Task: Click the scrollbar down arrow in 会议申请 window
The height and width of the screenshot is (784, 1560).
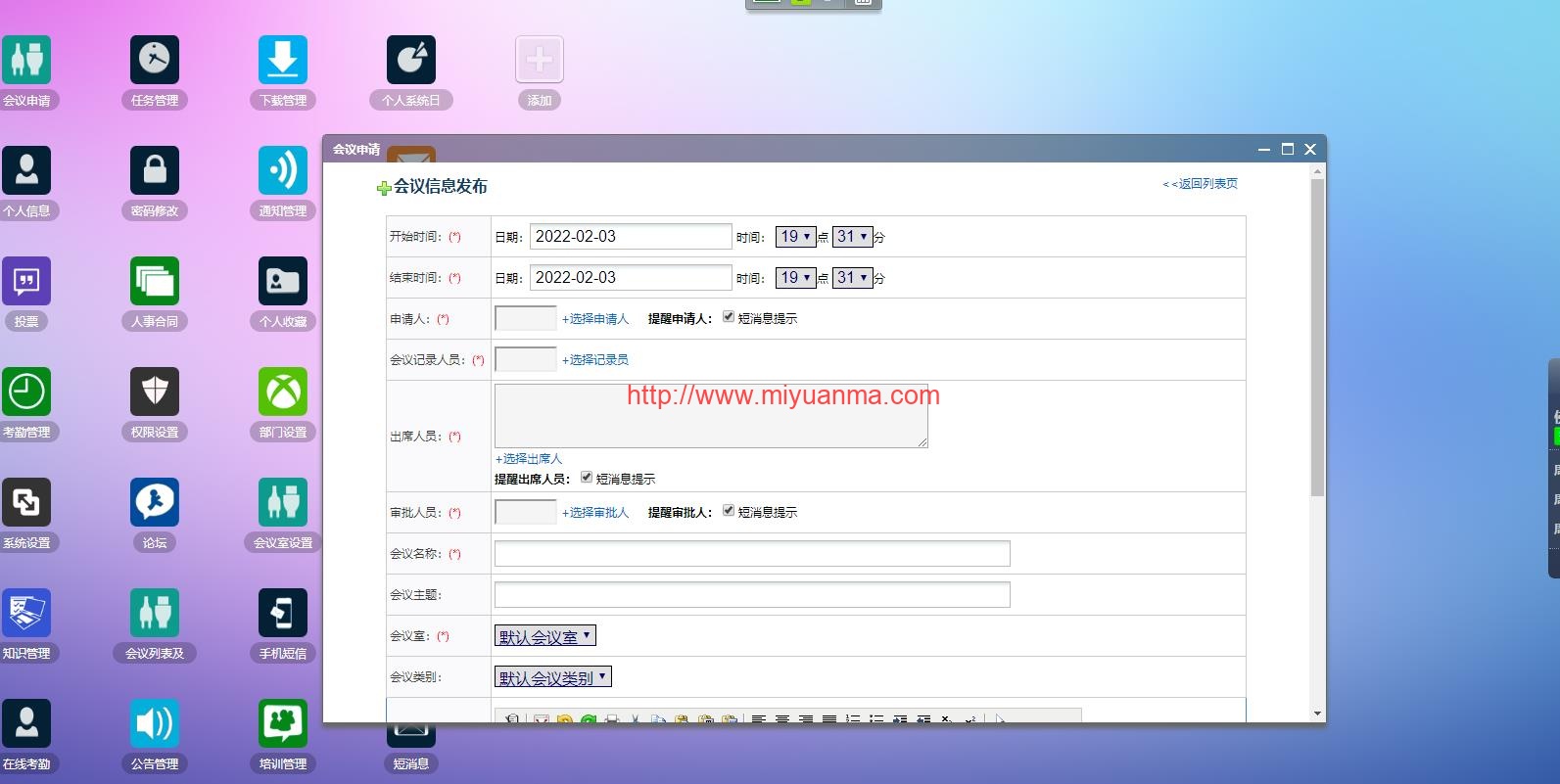Action: (1317, 714)
